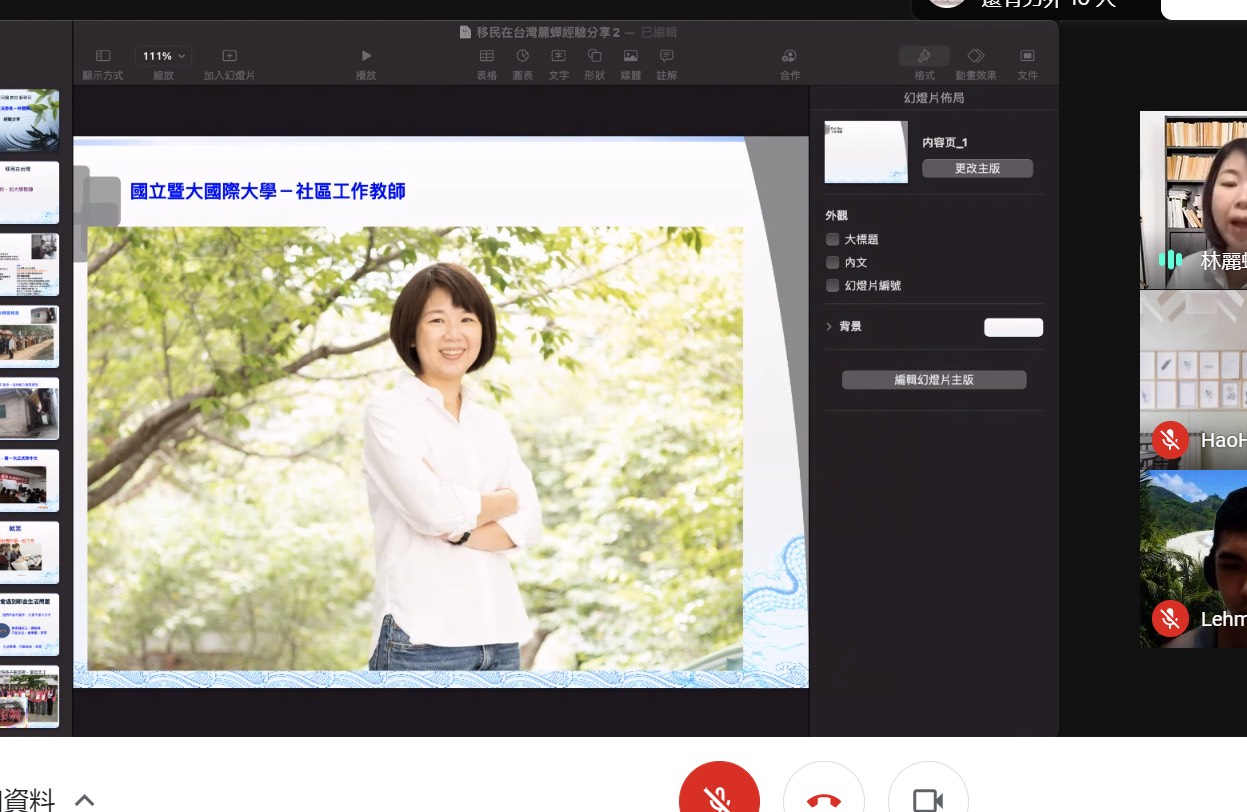
Task: Open the 111% zoom dropdown
Action: click(x=164, y=57)
